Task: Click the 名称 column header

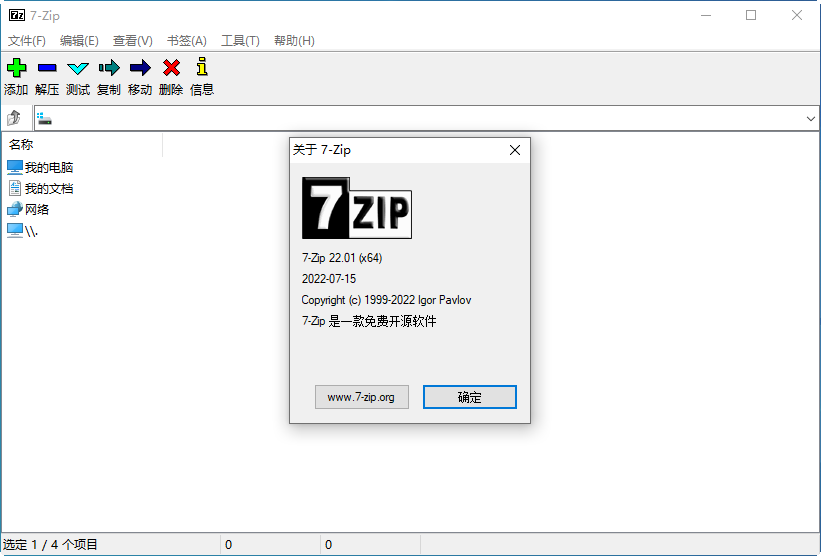Action: point(84,144)
